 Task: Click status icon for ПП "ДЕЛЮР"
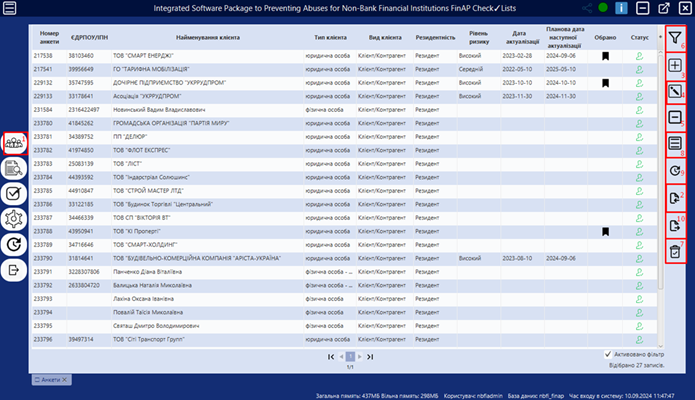pos(639,137)
